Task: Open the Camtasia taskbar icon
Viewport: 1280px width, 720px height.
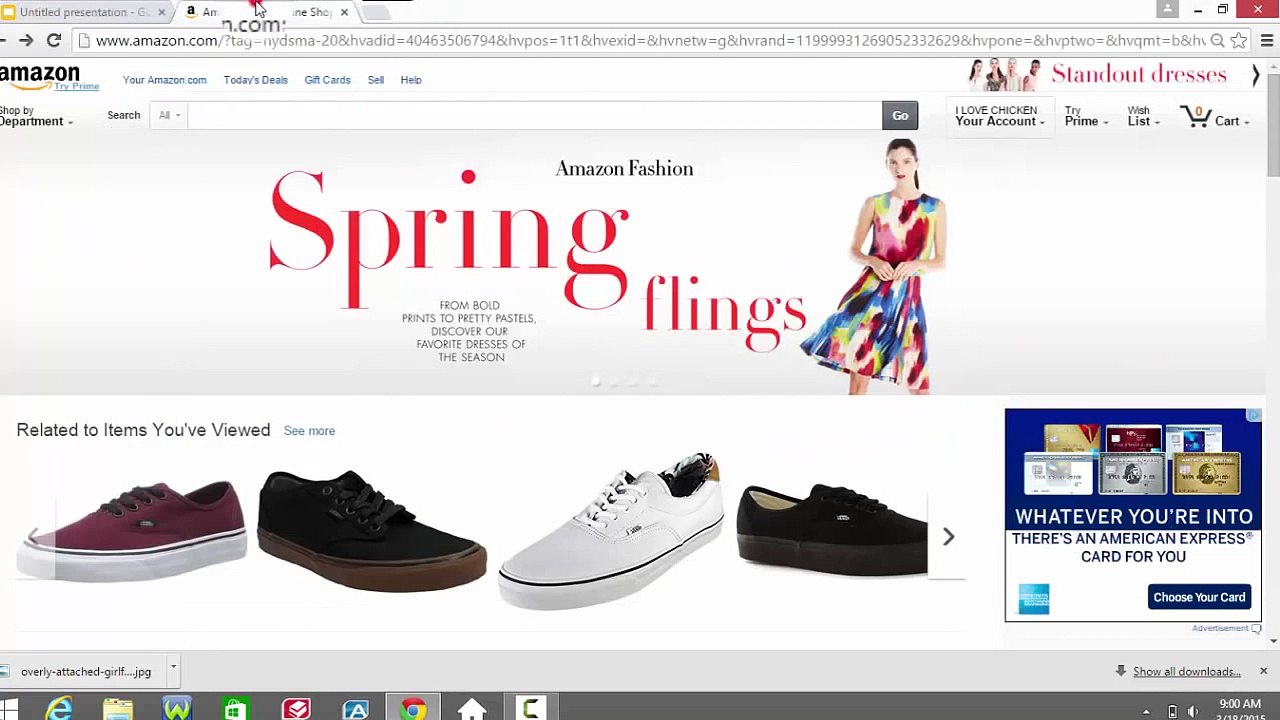Action: 531,709
